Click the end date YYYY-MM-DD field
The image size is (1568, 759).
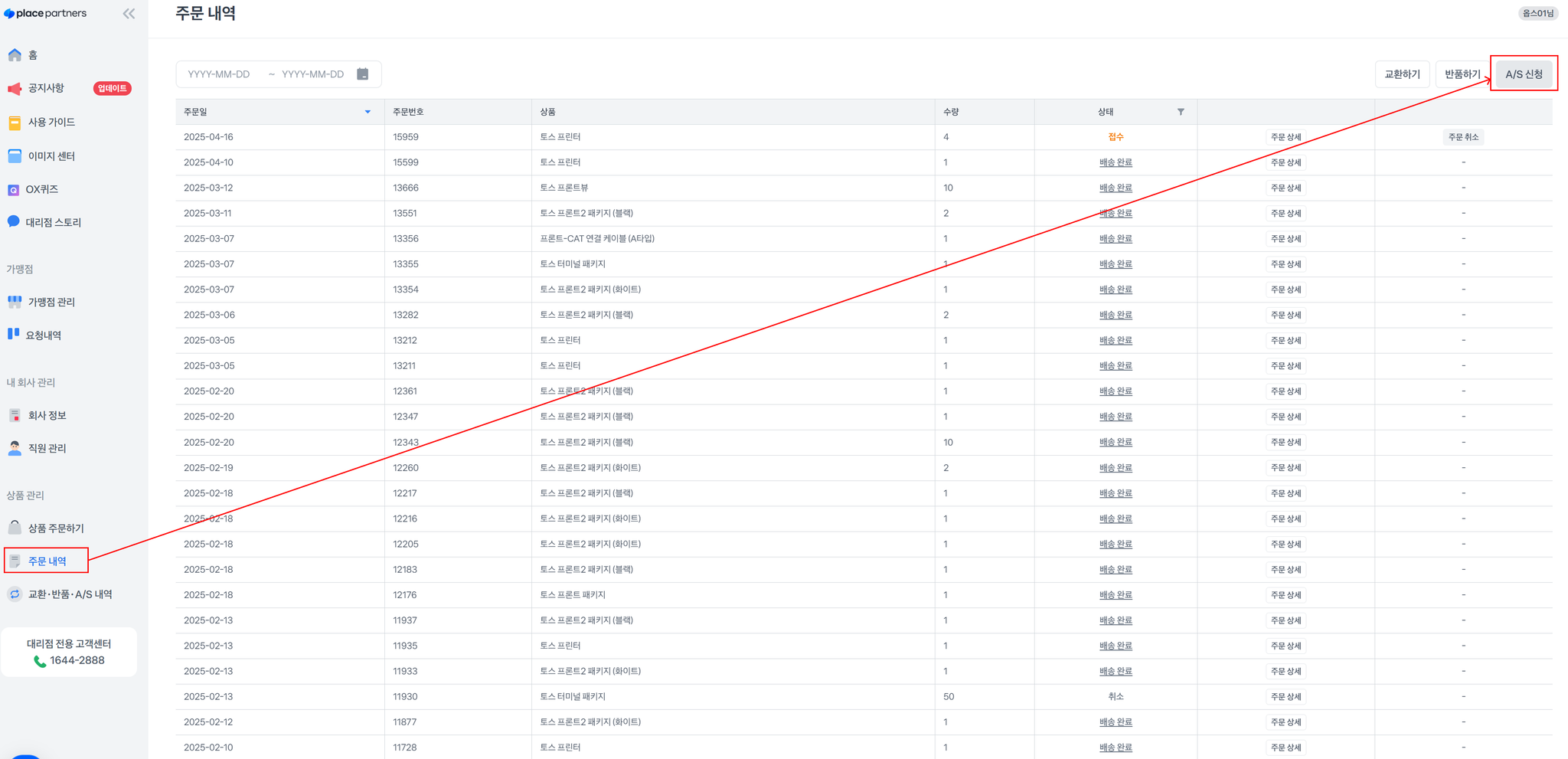(312, 74)
